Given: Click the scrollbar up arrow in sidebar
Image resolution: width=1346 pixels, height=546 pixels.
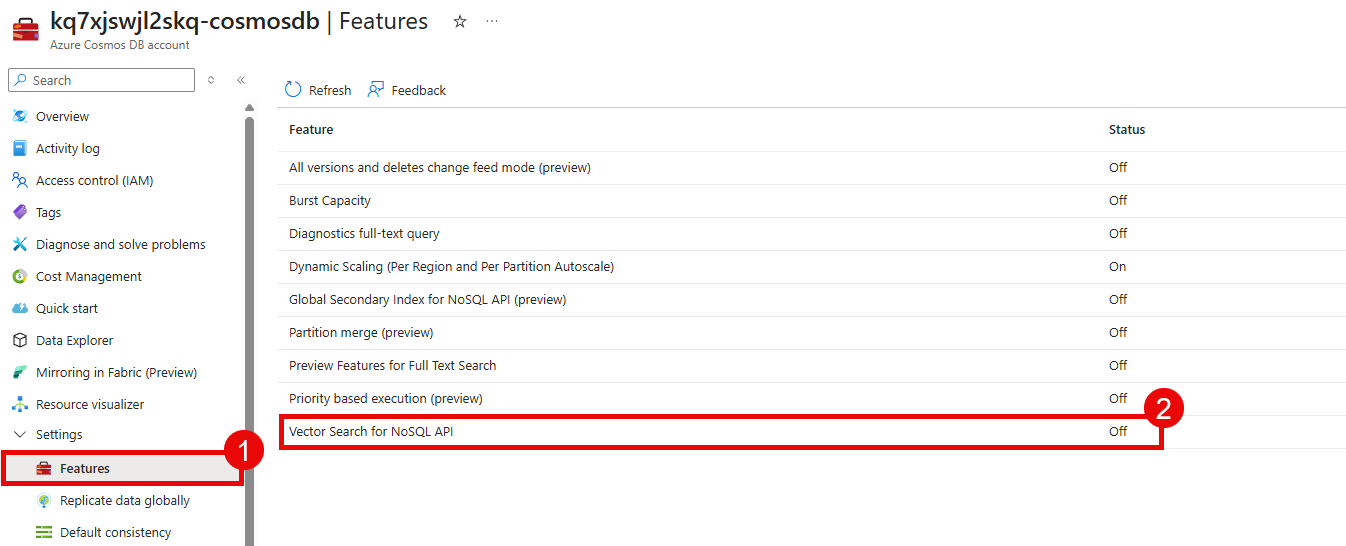Looking at the screenshot, I should [x=249, y=107].
